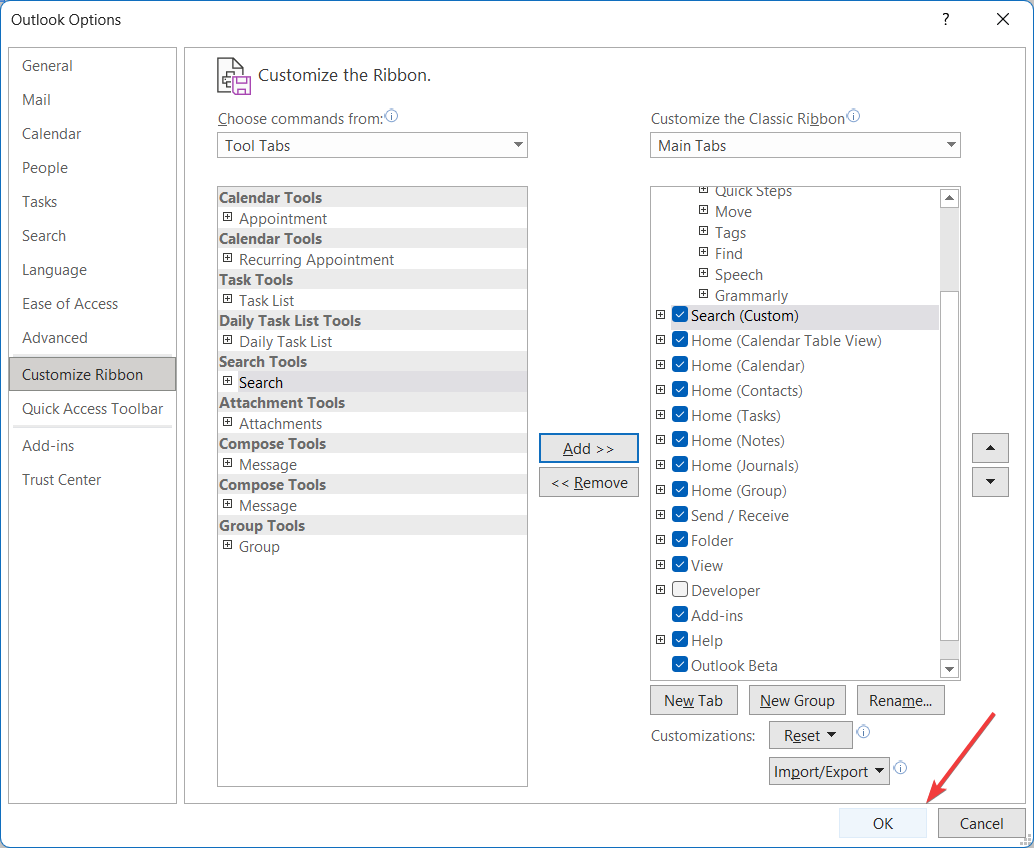Uncheck the Add-ins tab checkbox

pyautogui.click(x=680, y=615)
